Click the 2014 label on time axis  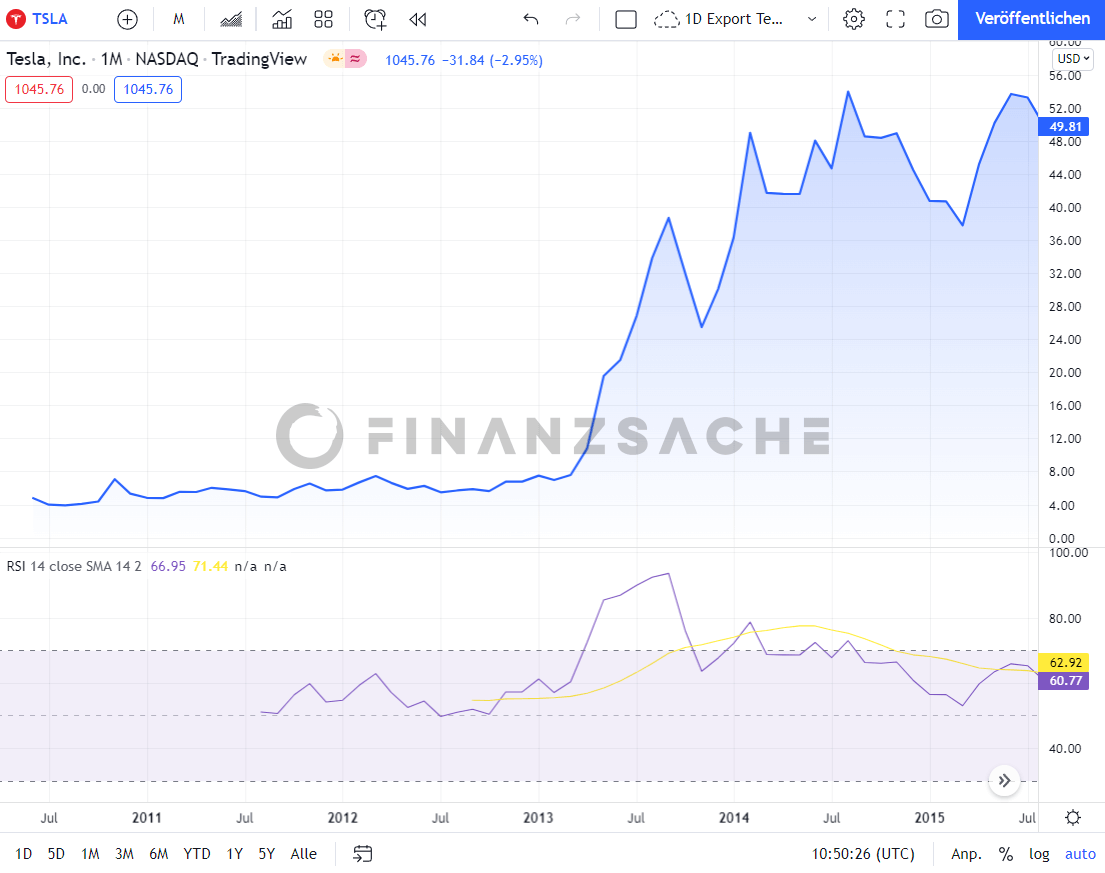click(x=734, y=818)
